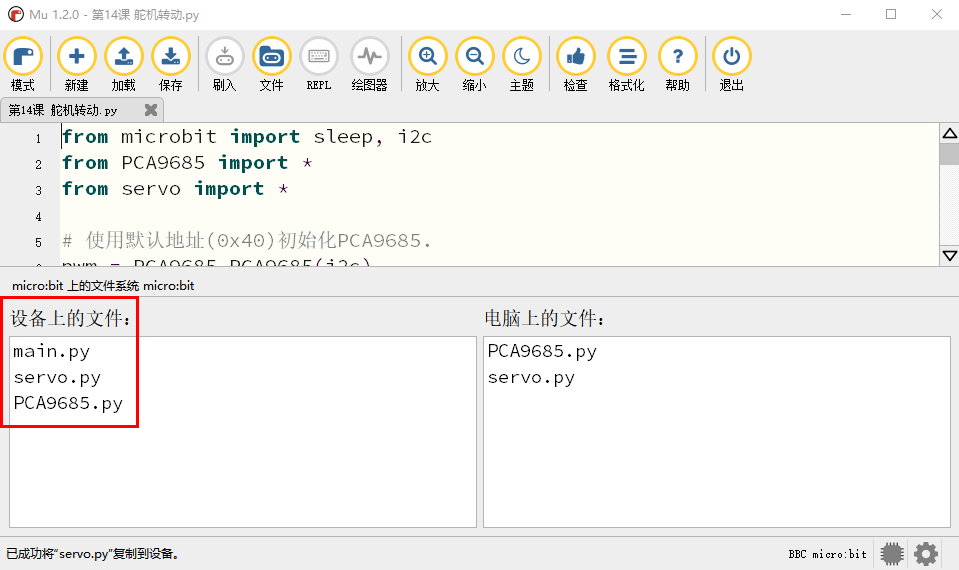The height and width of the screenshot is (570, 959).
Task: Toggle the Files (文件) panel
Action: tap(272, 64)
